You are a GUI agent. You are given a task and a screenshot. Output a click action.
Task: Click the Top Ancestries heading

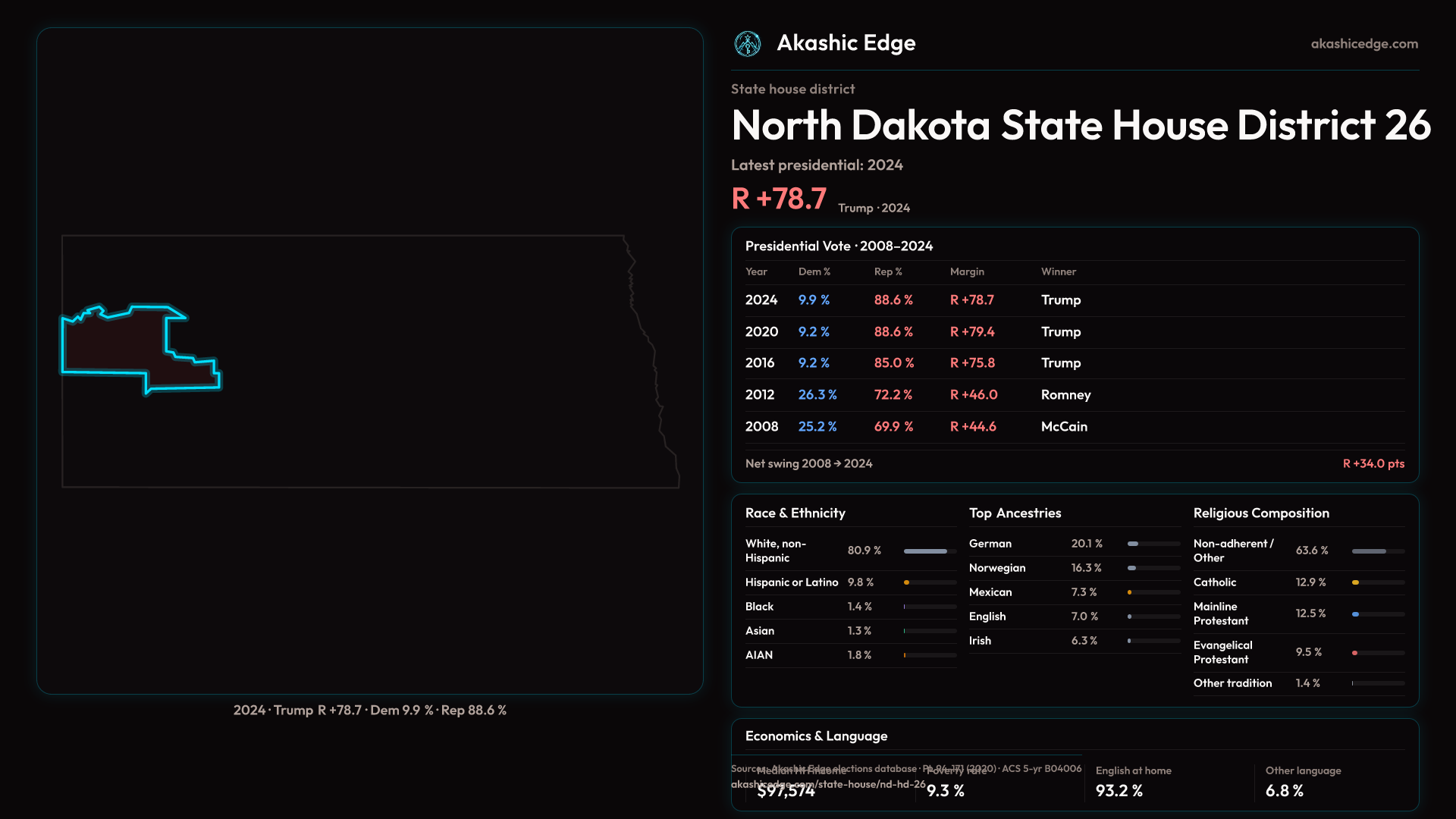pyautogui.click(x=1015, y=513)
